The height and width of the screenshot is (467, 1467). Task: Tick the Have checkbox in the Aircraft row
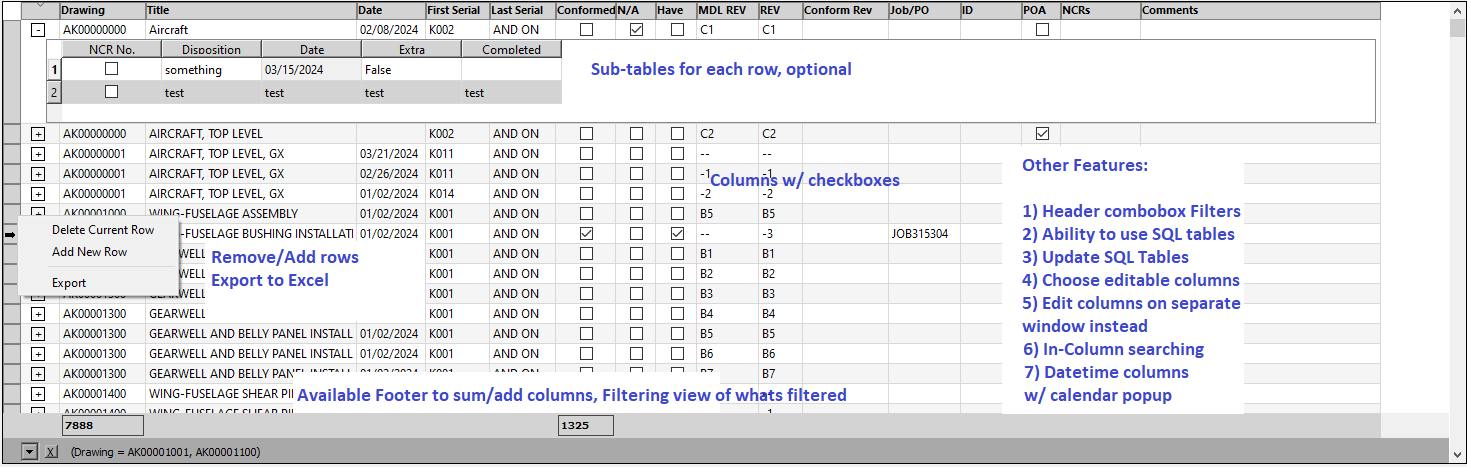tap(677, 30)
